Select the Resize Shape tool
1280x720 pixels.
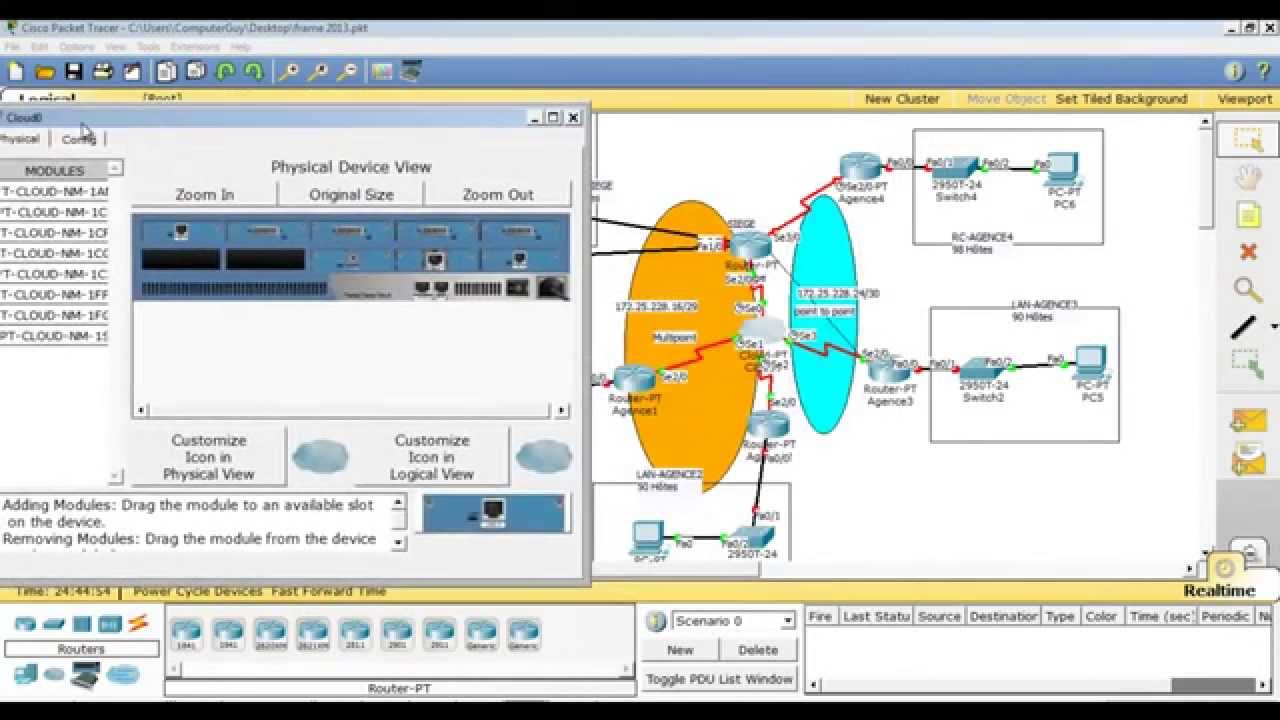tap(1247, 363)
